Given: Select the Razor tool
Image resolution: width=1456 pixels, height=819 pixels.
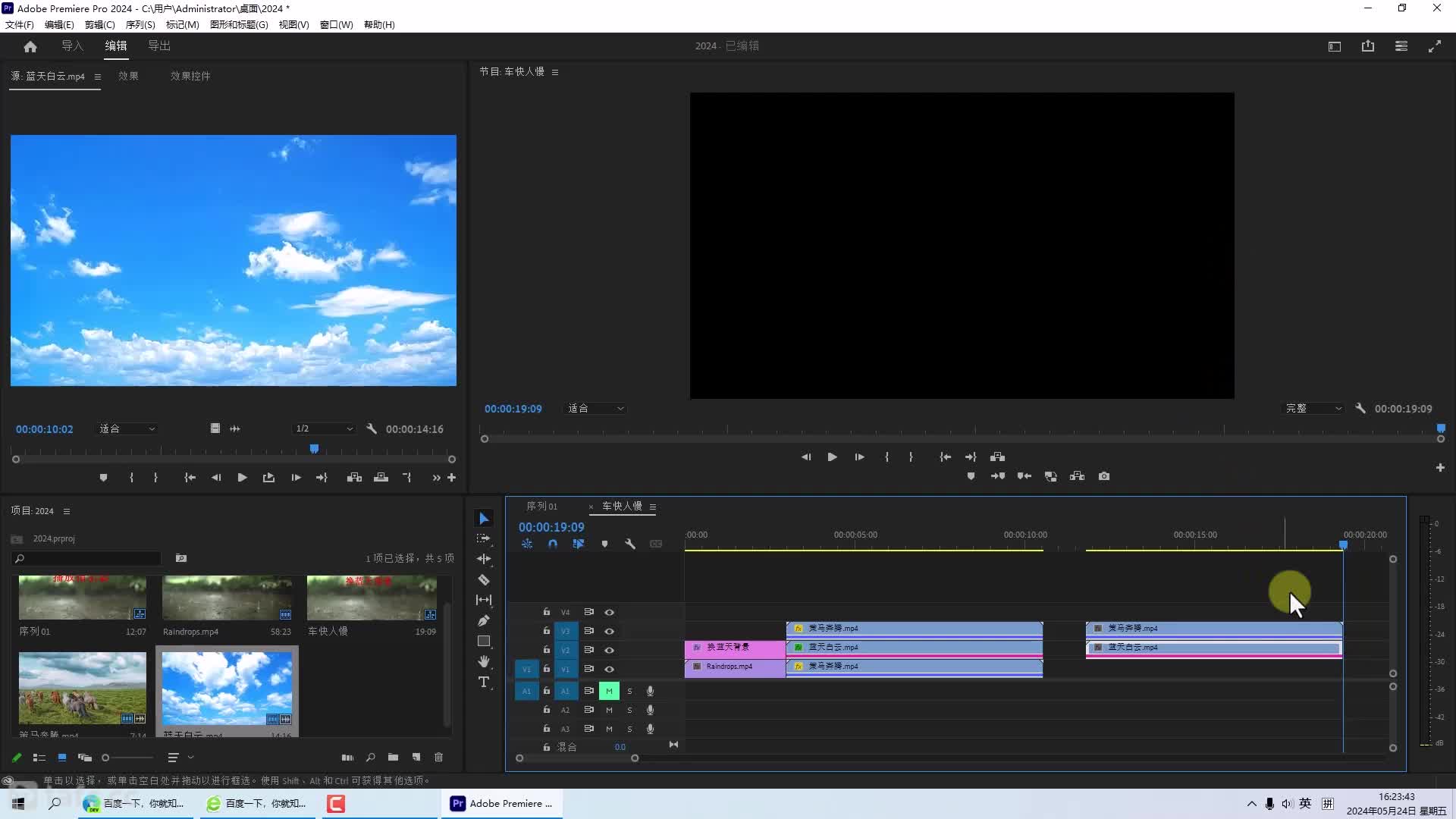Looking at the screenshot, I should point(484,580).
